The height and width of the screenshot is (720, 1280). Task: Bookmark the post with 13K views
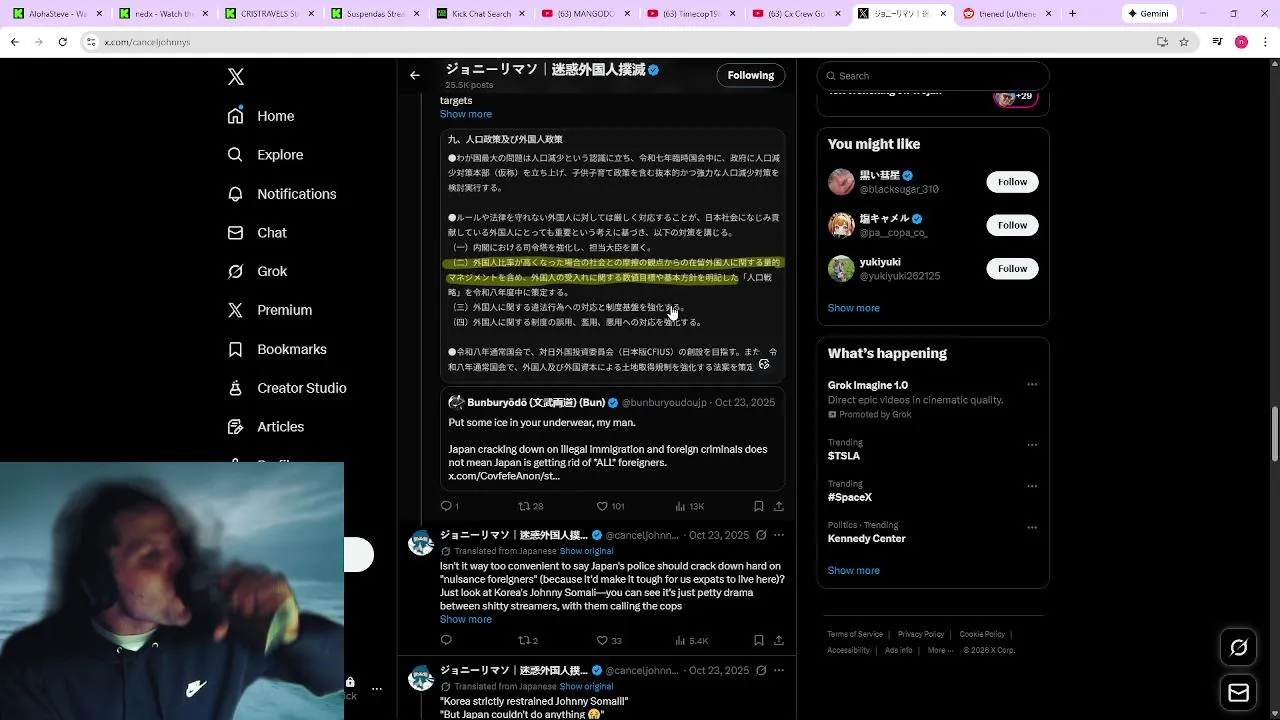tap(759, 506)
